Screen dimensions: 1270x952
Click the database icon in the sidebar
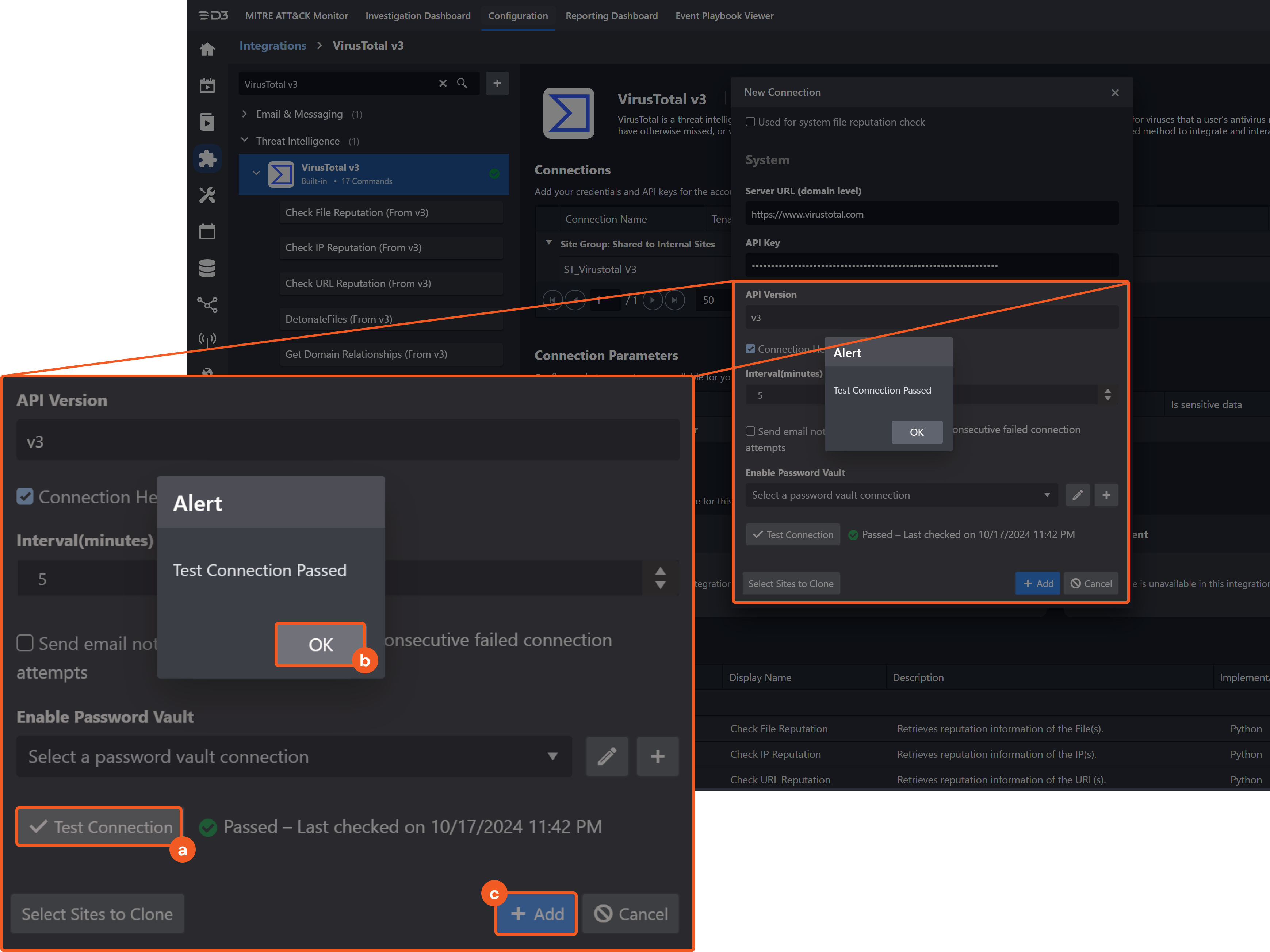tap(207, 268)
